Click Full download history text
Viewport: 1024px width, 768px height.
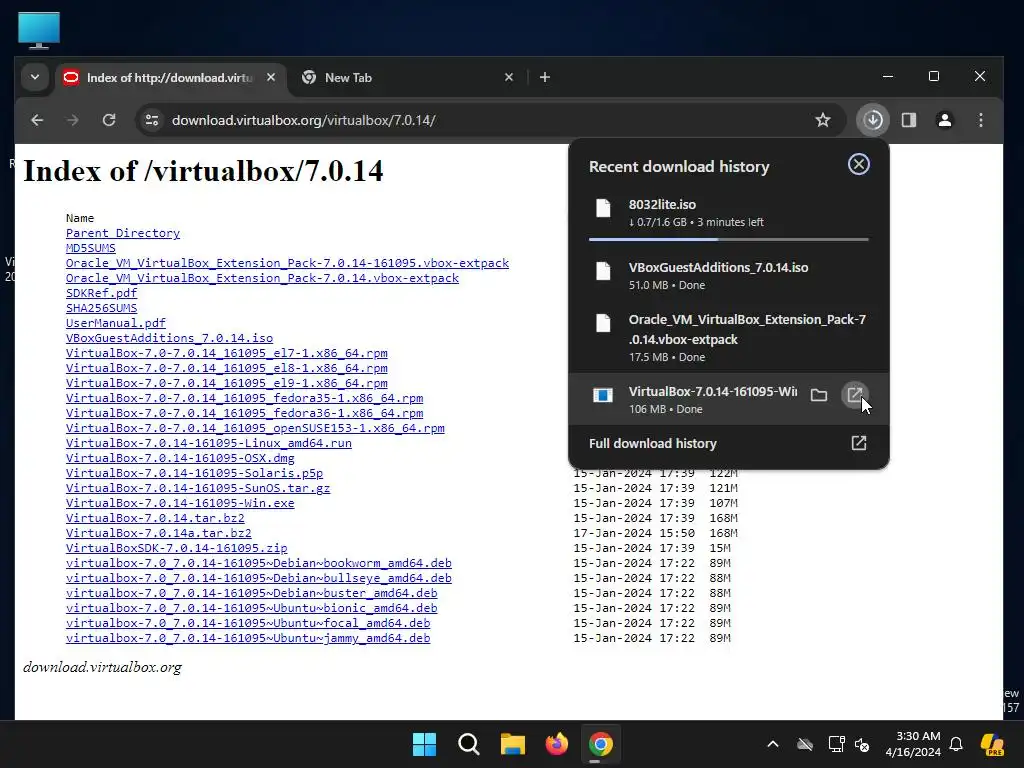click(x=653, y=443)
